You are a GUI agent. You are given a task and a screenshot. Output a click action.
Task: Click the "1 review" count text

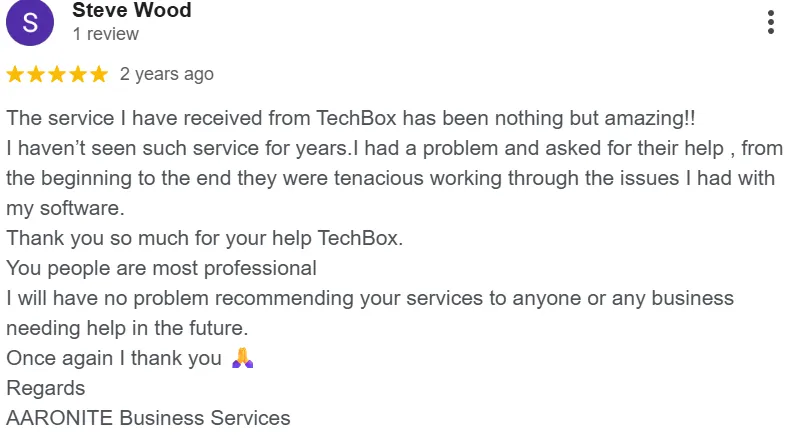(106, 34)
